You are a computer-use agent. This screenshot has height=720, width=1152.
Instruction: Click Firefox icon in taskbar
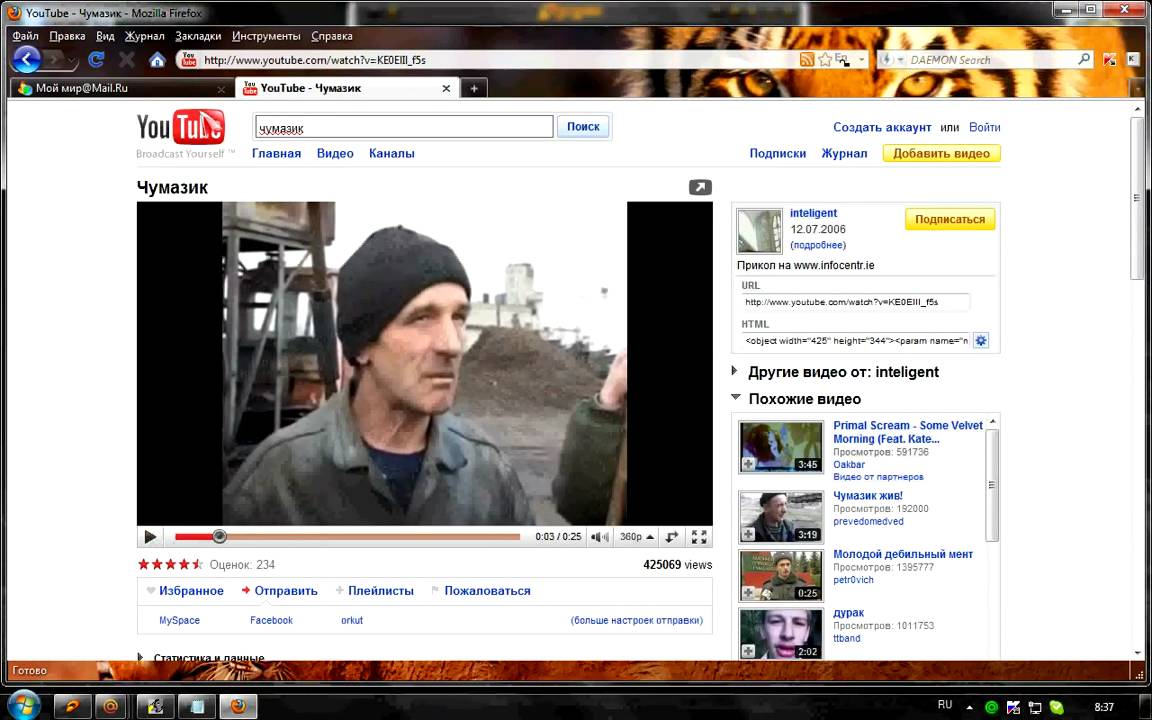coord(238,707)
